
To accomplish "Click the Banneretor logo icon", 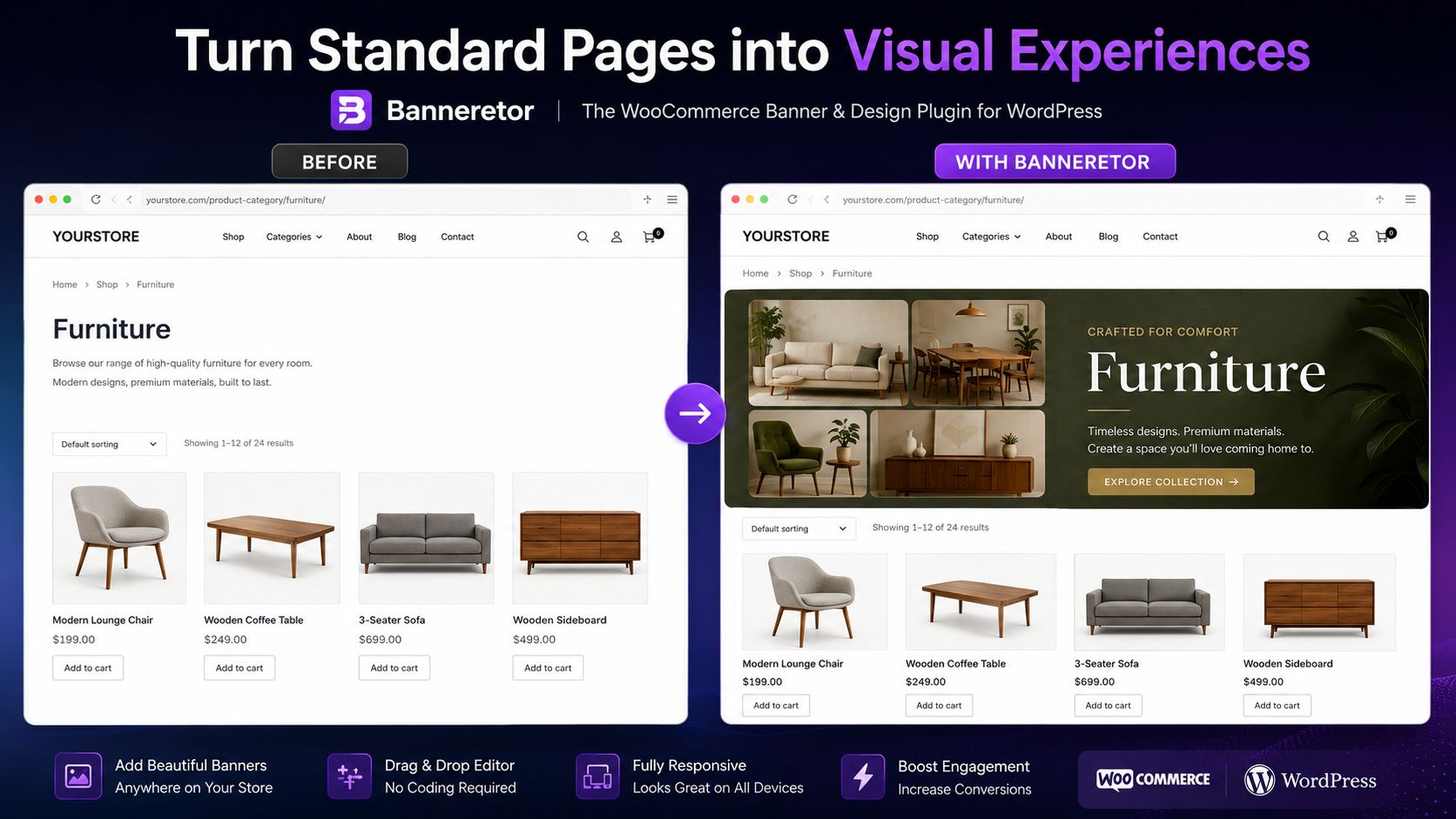I will coord(351,111).
